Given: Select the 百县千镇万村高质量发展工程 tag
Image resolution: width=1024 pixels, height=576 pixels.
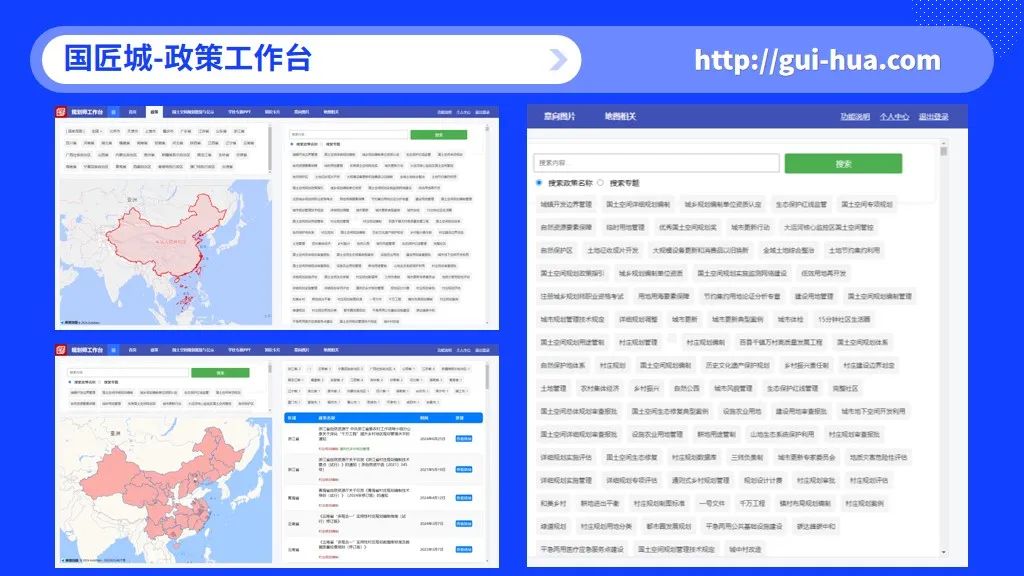Looking at the screenshot, I should (x=780, y=342).
